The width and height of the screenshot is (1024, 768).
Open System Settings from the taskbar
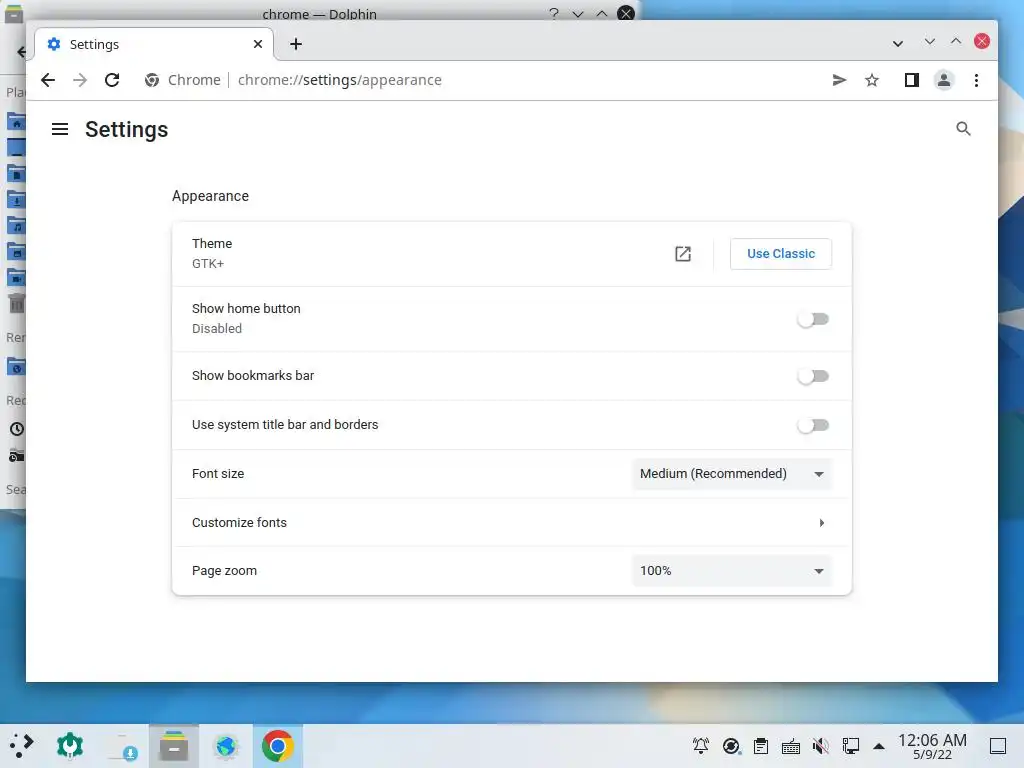(70, 746)
